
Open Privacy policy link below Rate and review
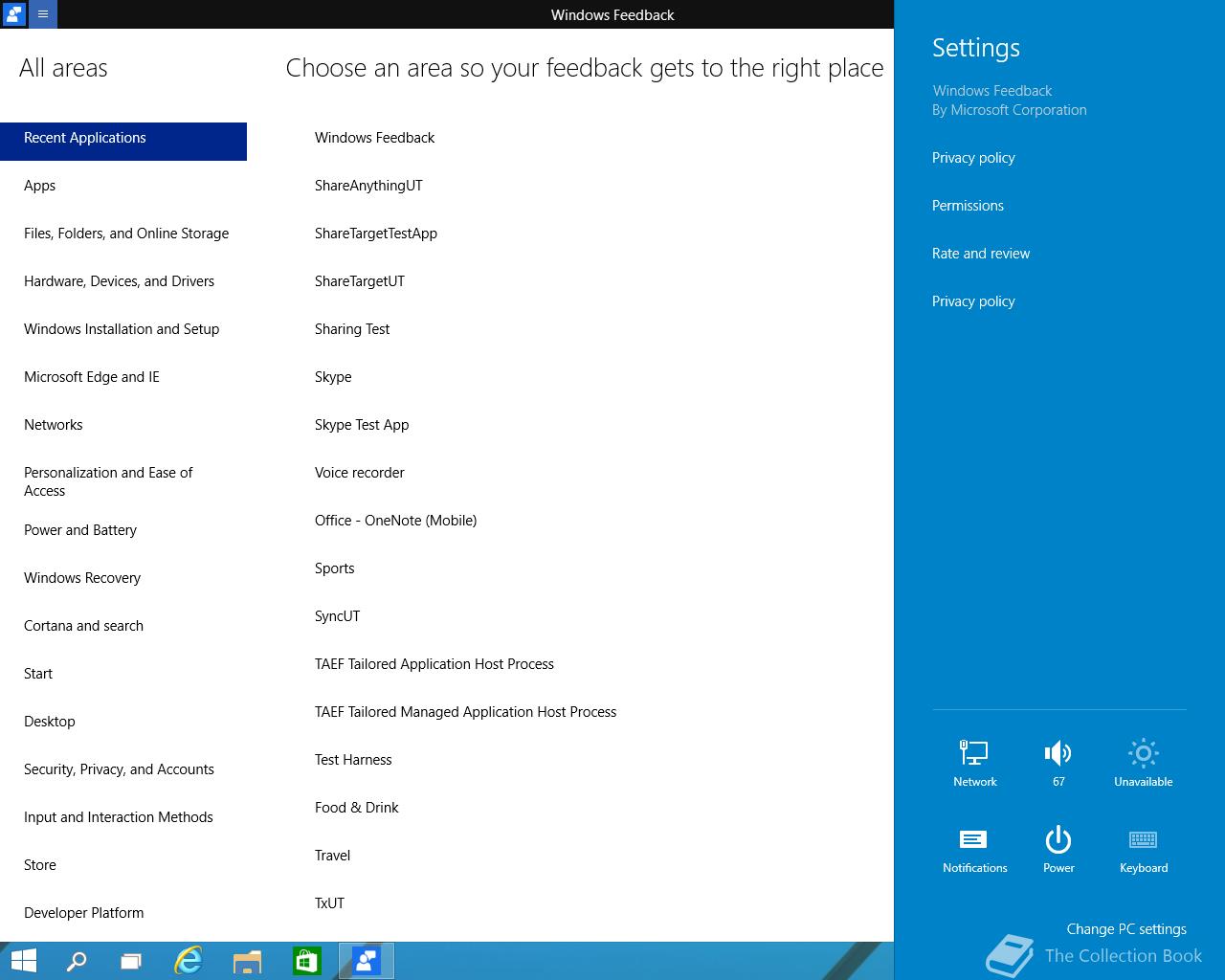[x=973, y=301]
